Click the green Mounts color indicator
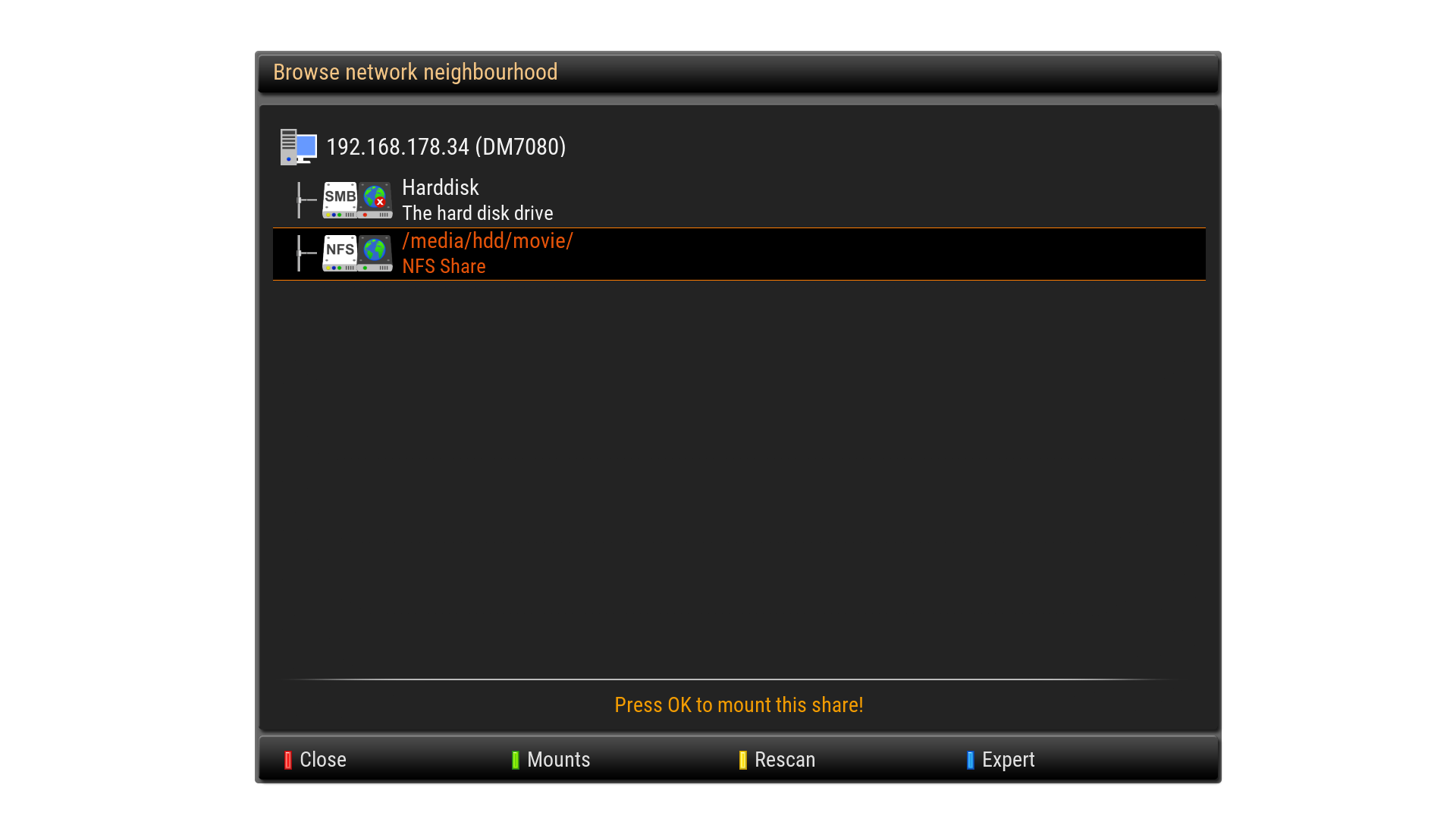 (516, 760)
